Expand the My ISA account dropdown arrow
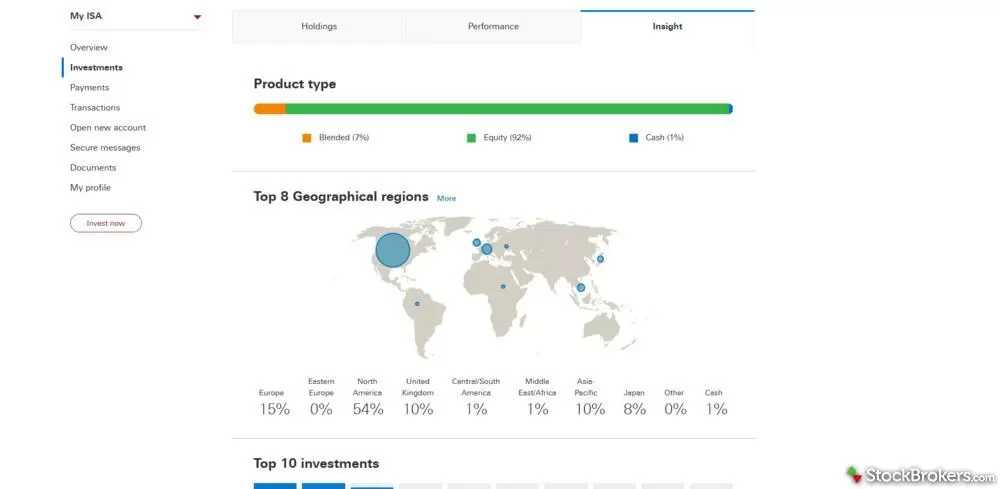1000x489 pixels. [197, 17]
